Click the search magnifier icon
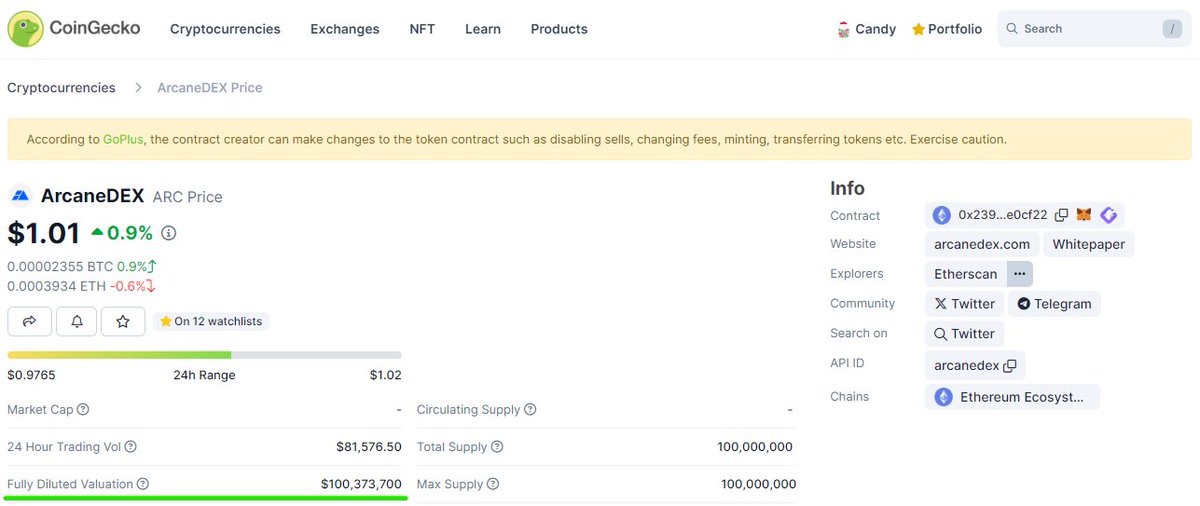The width and height of the screenshot is (1200, 506). (x=1012, y=29)
